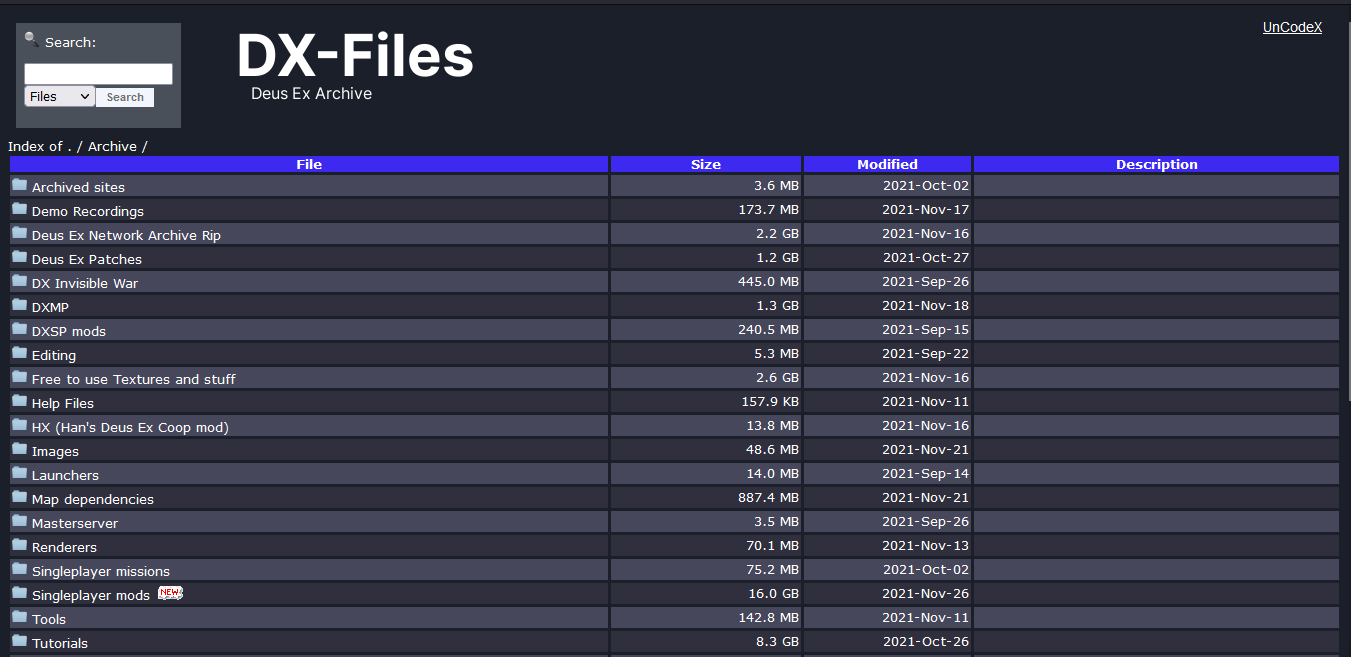This screenshot has height=657, width=1351.
Task: Open Free to use Textures and stuff
Action: [134, 379]
